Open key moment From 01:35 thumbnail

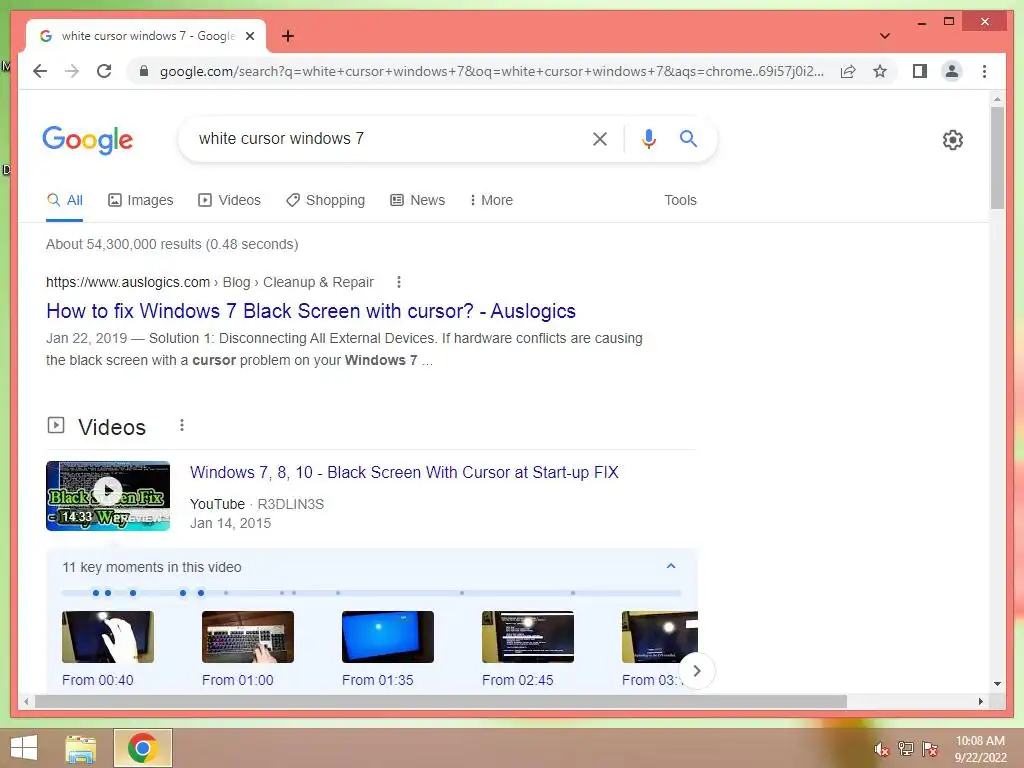pos(388,637)
